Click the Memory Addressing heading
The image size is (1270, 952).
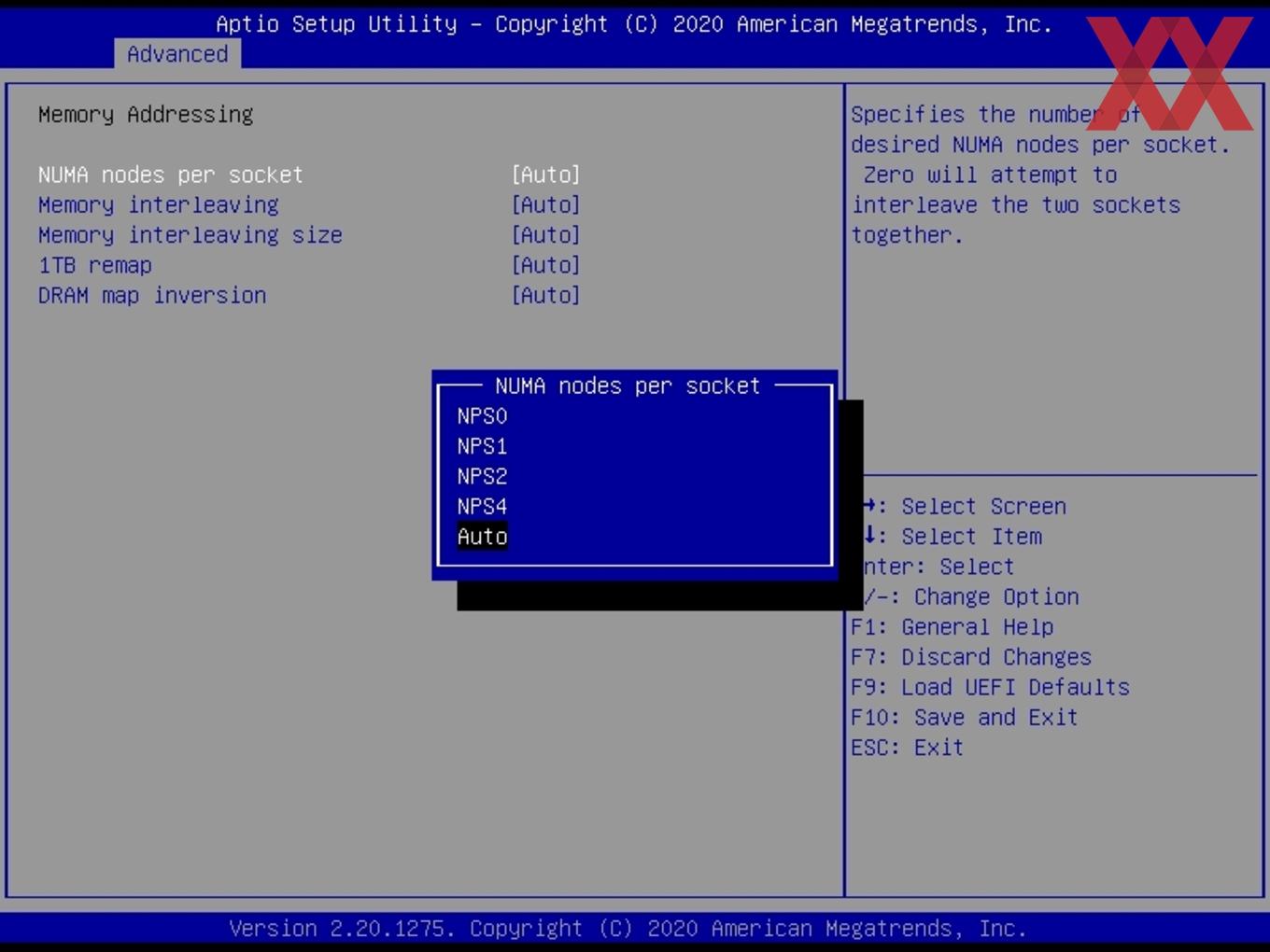pos(146,115)
